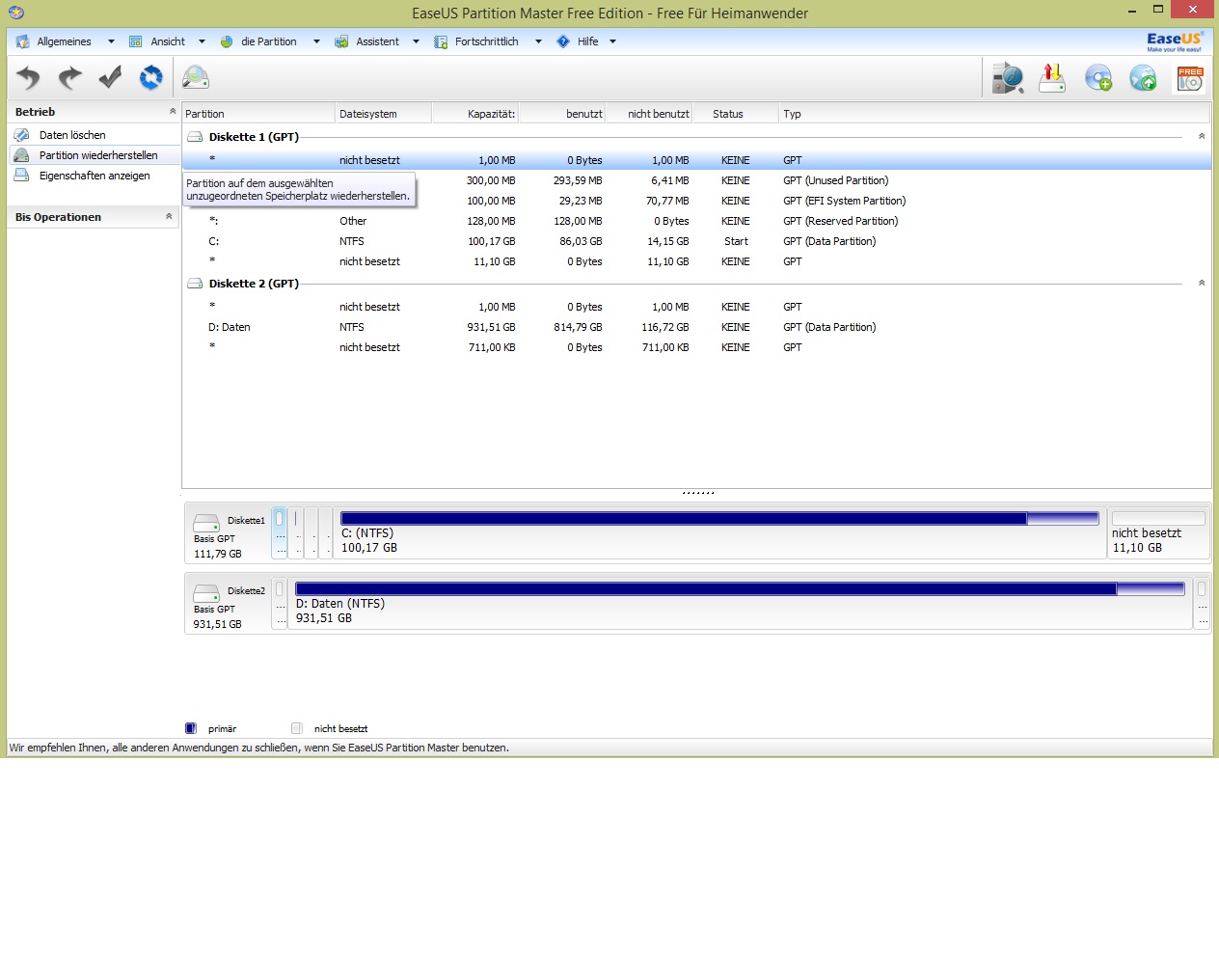Click the splitter dots between list and disk map
Image resolution: width=1219 pixels, height=980 pixels.
pos(698,493)
